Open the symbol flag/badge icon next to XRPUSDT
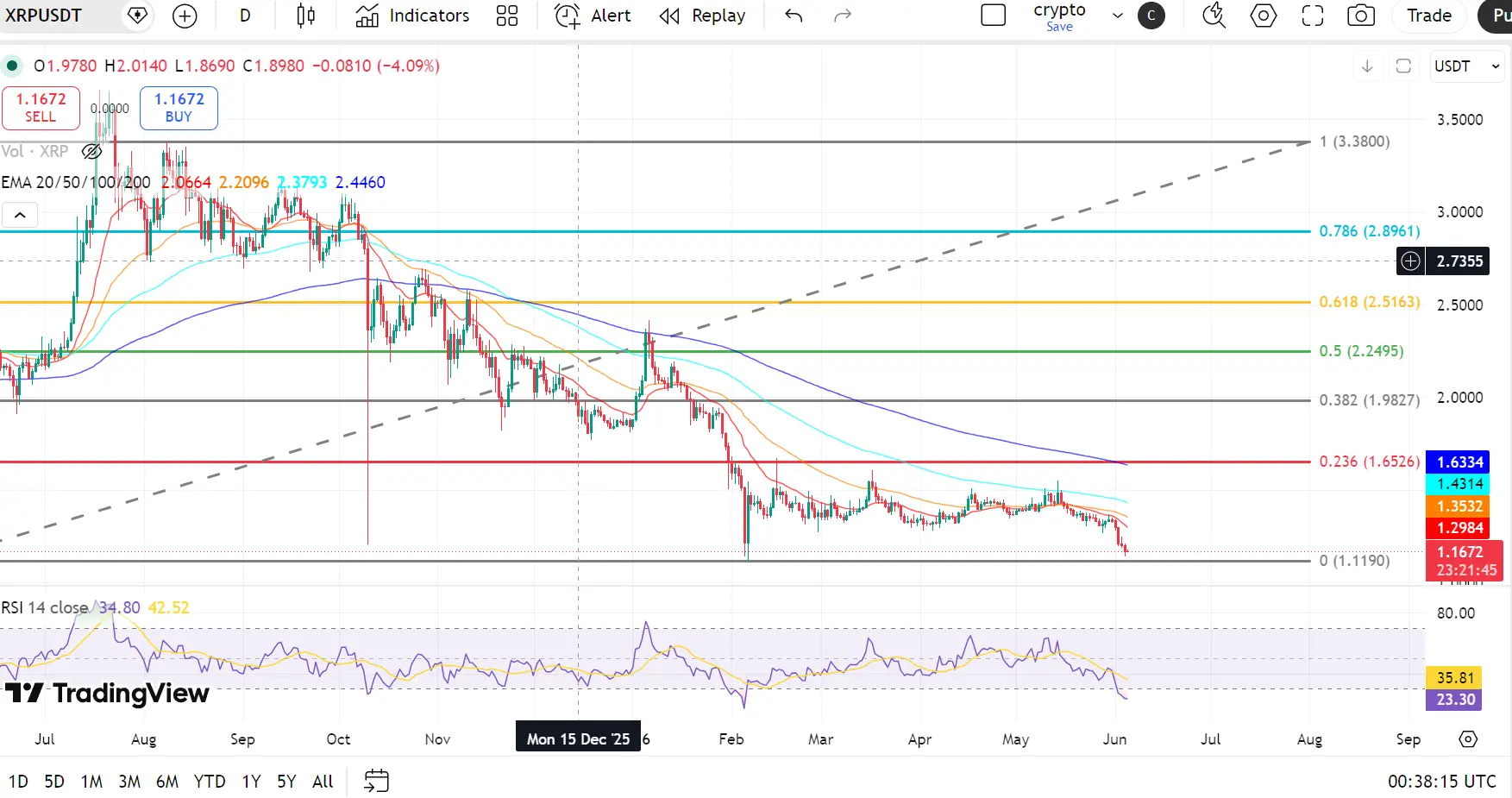The image size is (1512, 798). 137,16
